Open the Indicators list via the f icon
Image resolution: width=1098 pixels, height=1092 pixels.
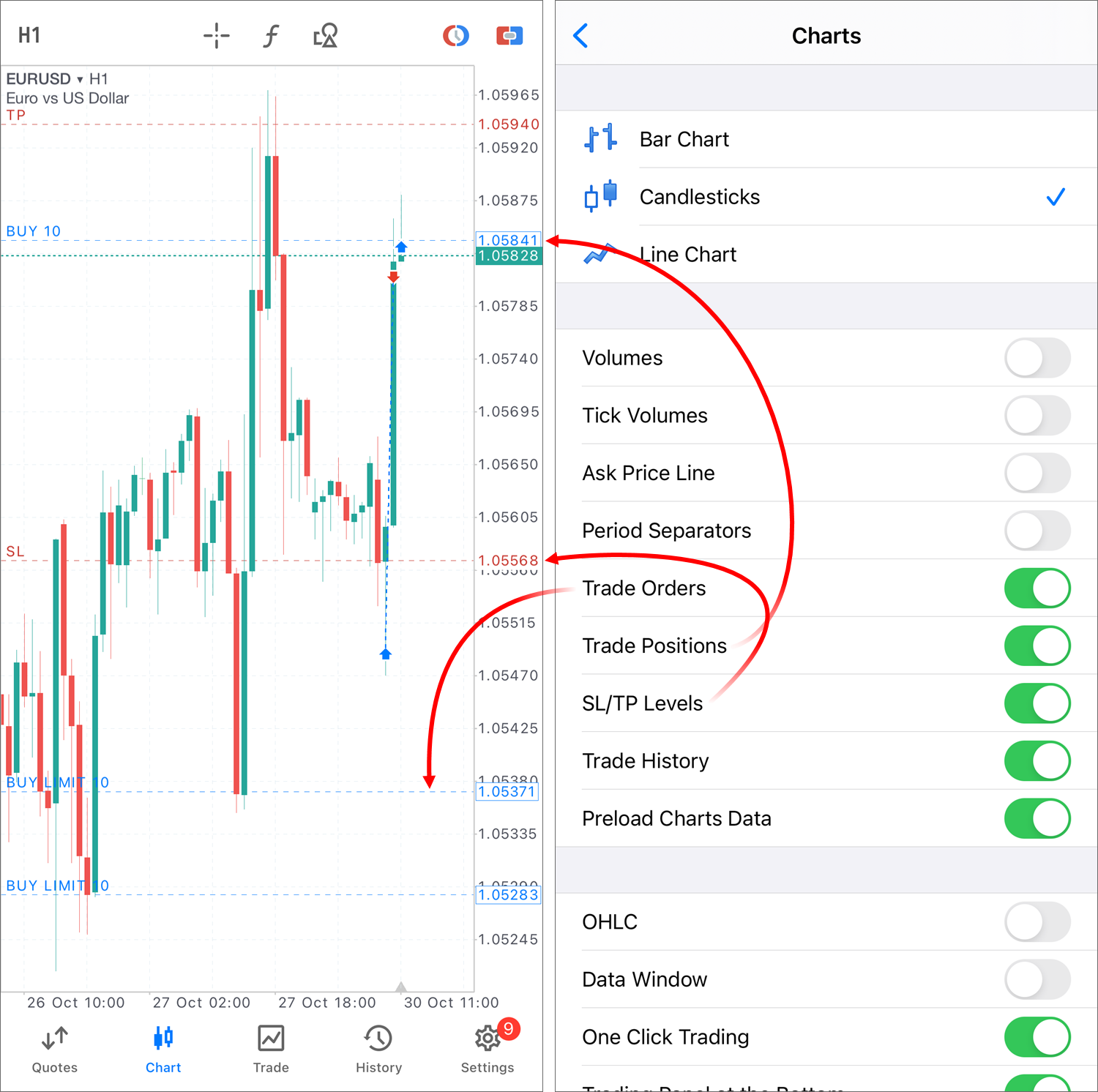(x=271, y=34)
